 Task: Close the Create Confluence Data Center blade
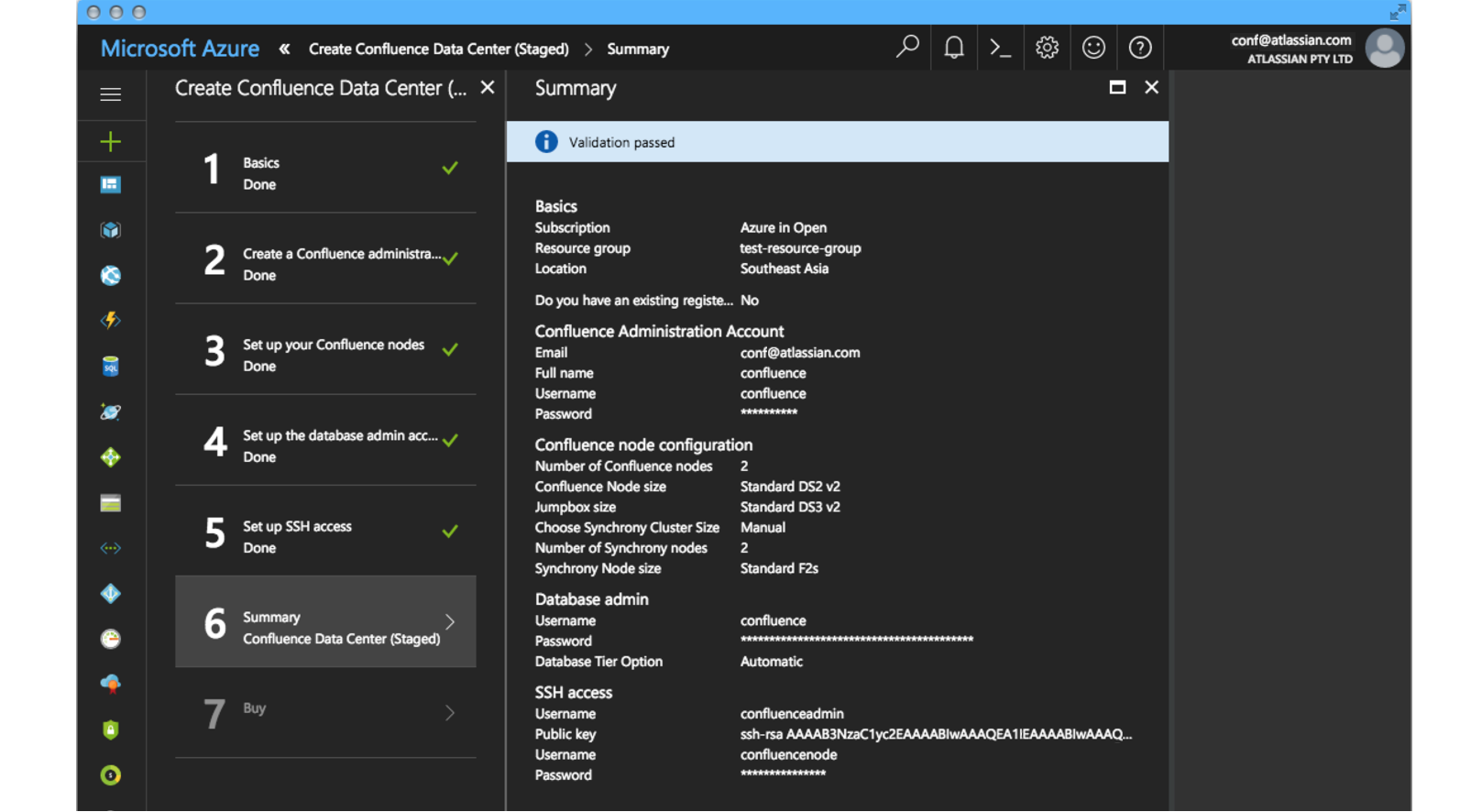click(x=488, y=87)
